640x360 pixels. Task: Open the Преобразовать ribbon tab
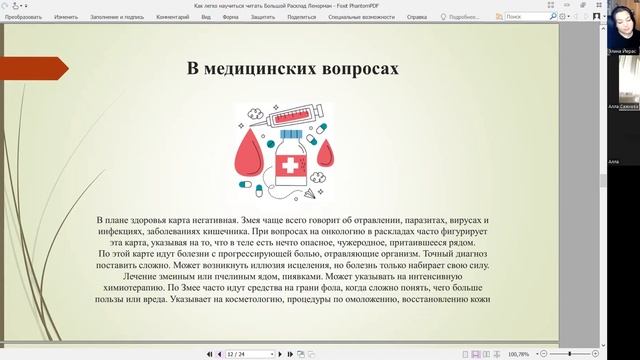click(x=23, y=17)
